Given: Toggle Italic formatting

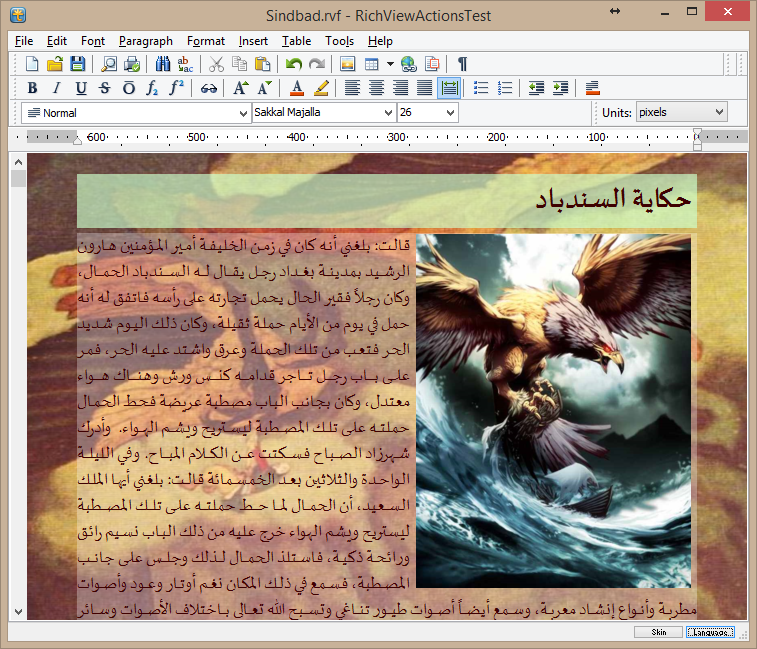Looking at the screenshot, I should (56, 88).
